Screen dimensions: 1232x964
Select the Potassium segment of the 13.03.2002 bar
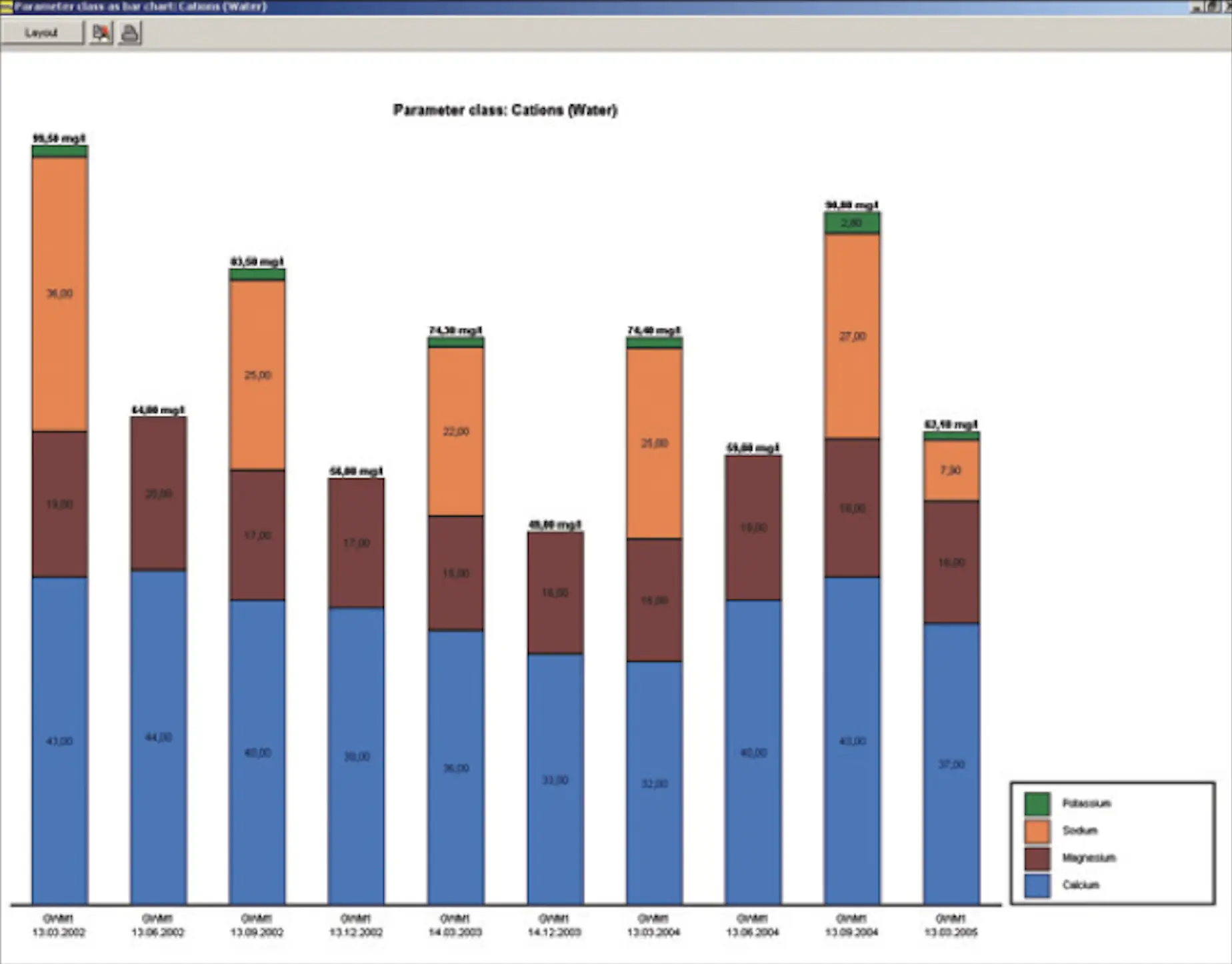[60, 151]
